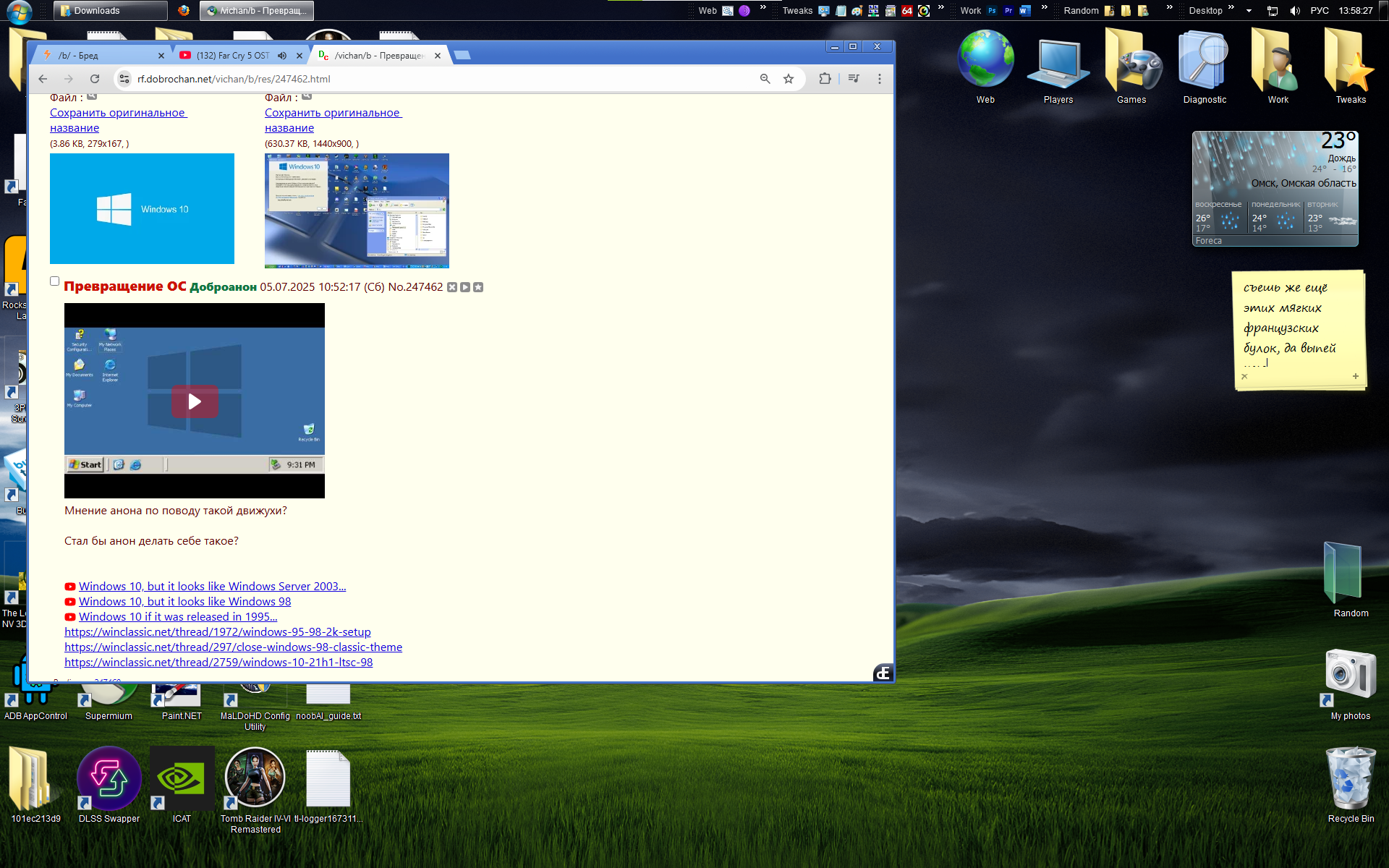Viewport: 1389px width, 868px height.
Task: Click the expand arrow icon next to No.247462
Action: [465, 287]
